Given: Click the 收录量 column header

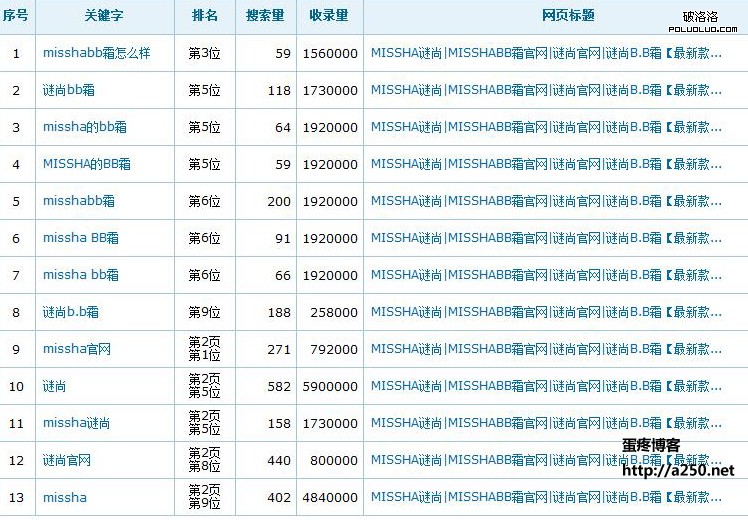Looking at the screenshot, I should coord(329,16).
